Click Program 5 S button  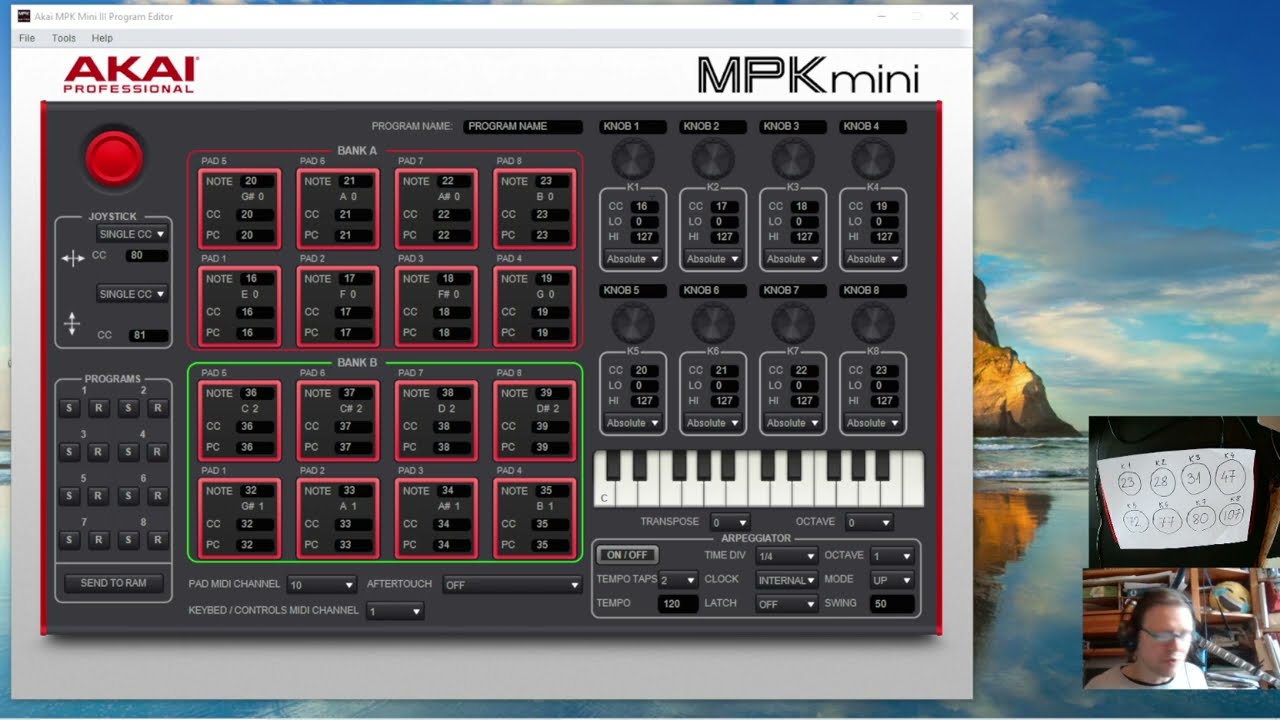[x=69, y=496]
